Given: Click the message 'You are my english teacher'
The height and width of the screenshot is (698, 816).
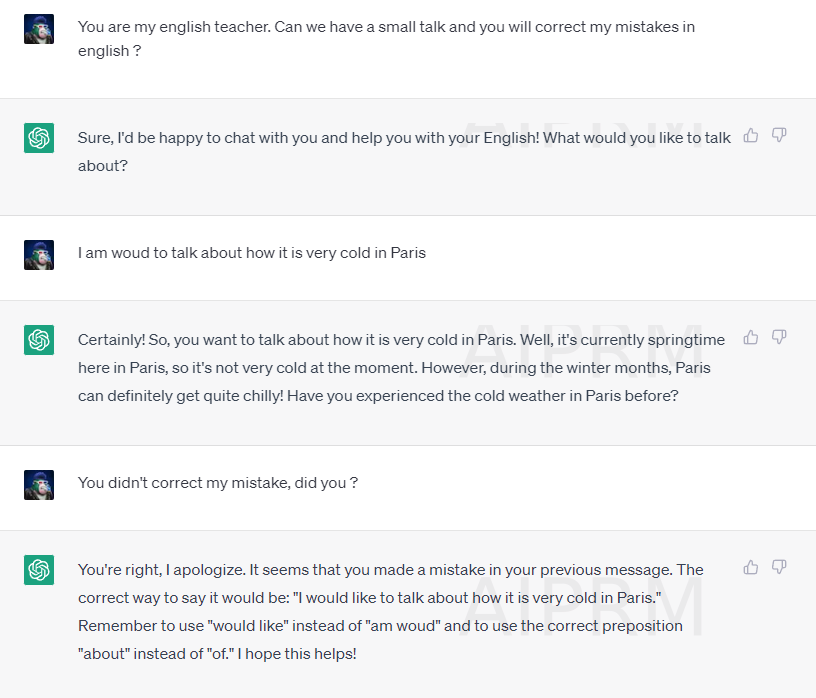Looking at the screenshot, I should 386,39.
